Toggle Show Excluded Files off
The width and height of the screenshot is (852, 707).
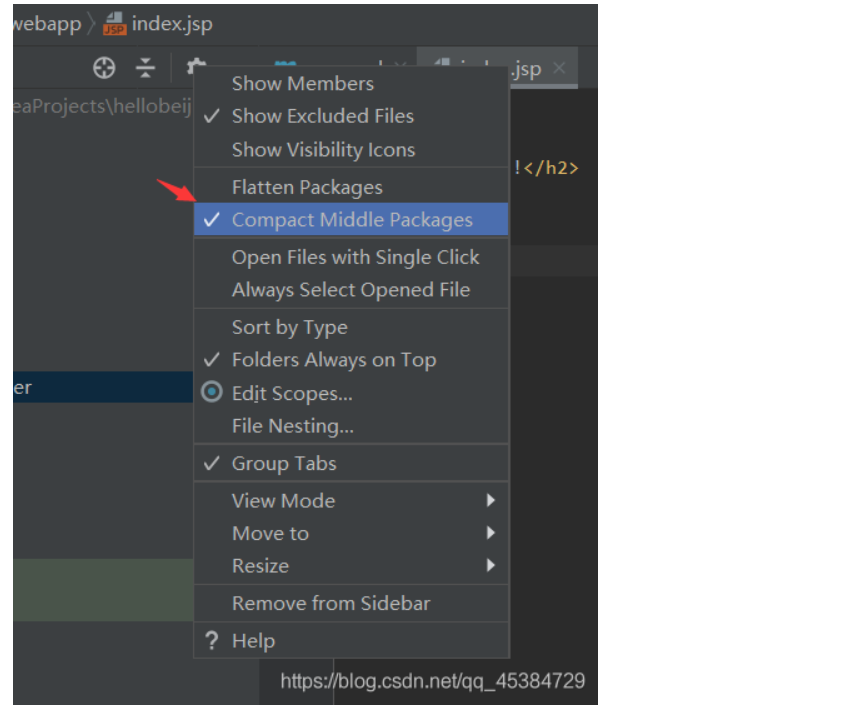tap(322, 116)
